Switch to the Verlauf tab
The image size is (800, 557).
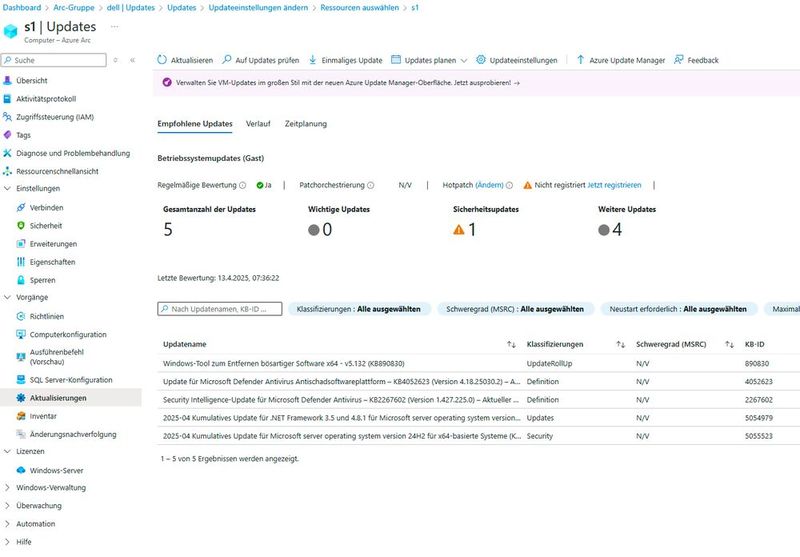tap(258, 123)
